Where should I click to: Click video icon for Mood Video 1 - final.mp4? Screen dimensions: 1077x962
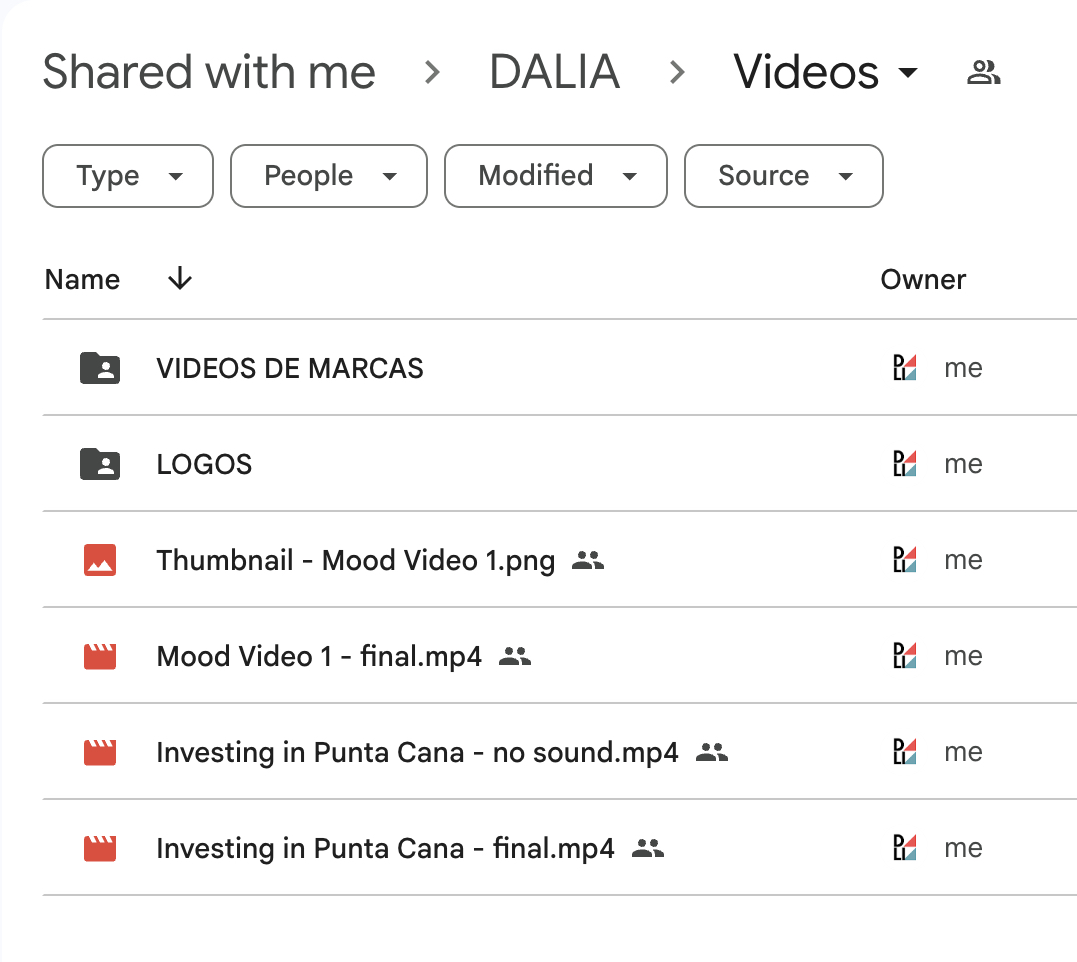click(100, 656)
